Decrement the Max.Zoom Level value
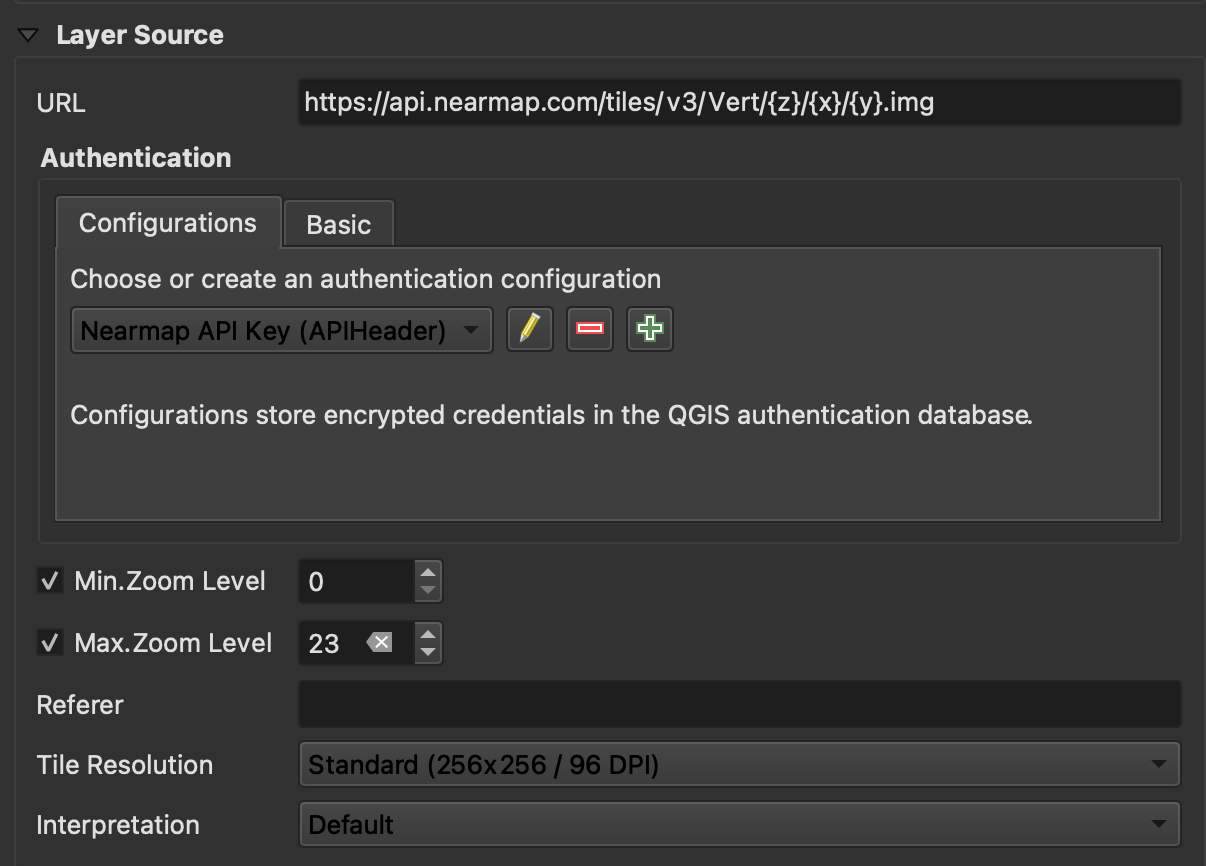This screenshot has width=1206, height=866. (x=428, y=651)
